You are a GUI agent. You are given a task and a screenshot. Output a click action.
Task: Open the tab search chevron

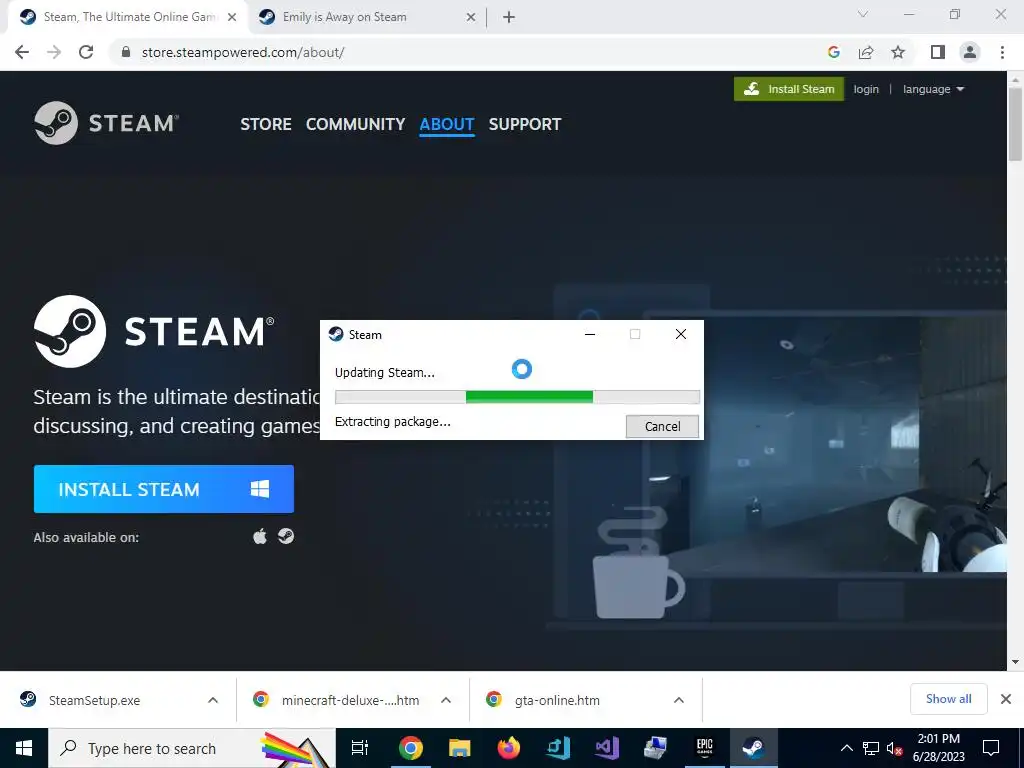[x=863, y=14]
